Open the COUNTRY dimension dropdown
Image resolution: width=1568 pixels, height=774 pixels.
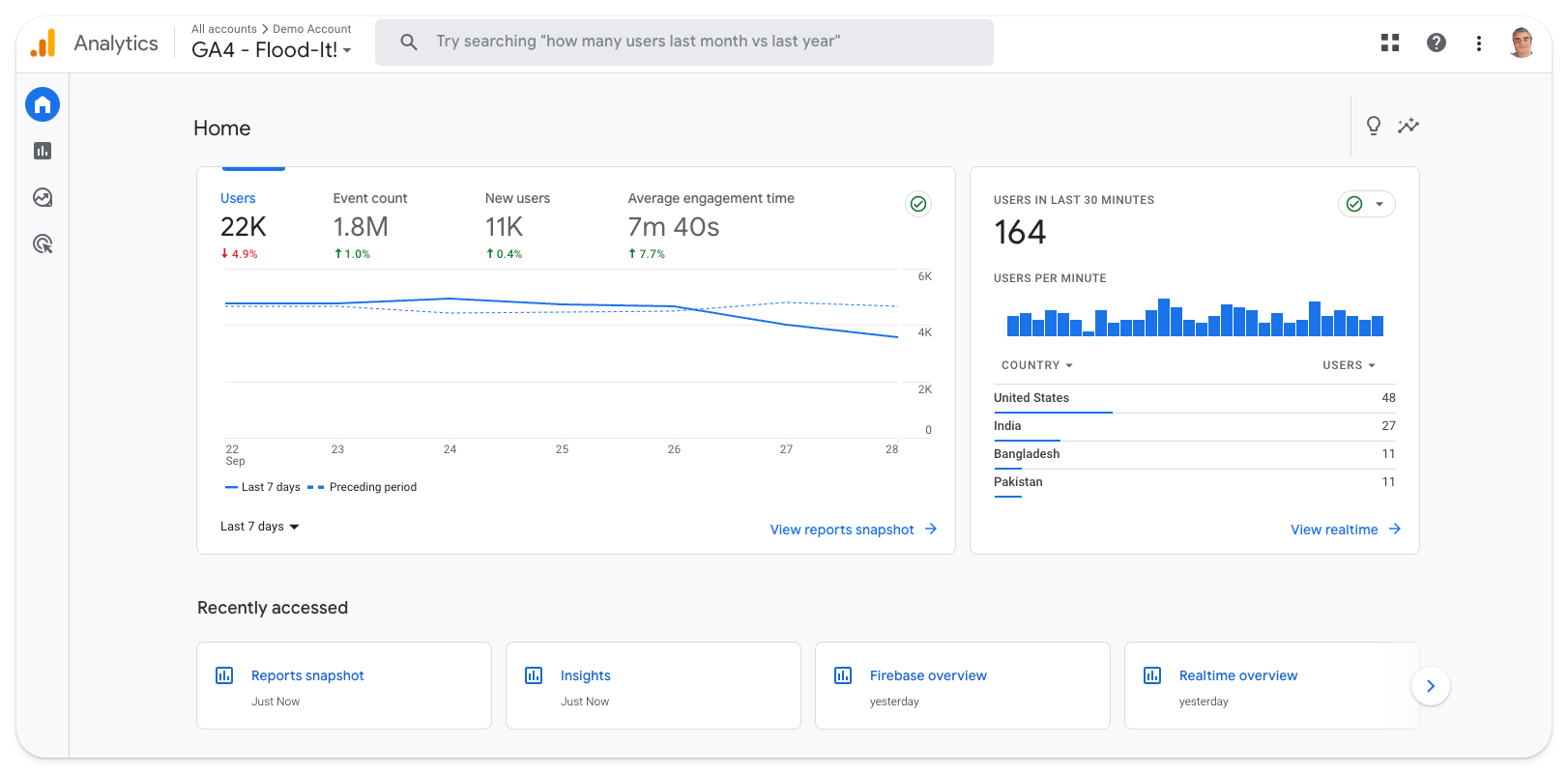(1036, 365)
